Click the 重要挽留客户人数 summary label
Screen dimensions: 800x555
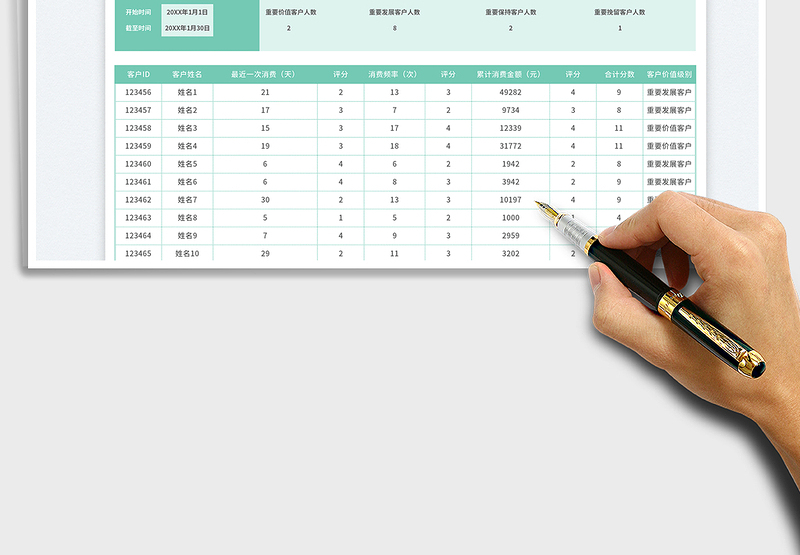point(619,12)
